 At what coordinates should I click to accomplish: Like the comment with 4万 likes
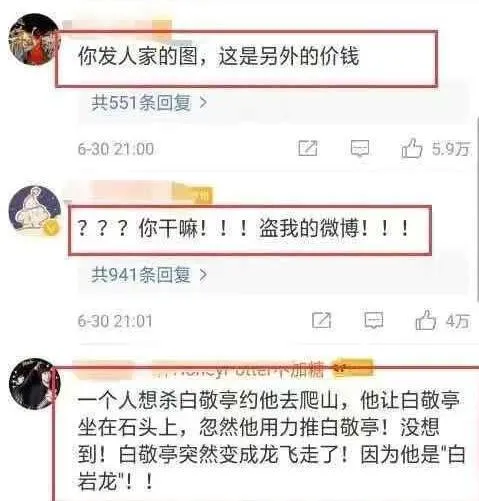pyautogui.click(x=425, y=320)
